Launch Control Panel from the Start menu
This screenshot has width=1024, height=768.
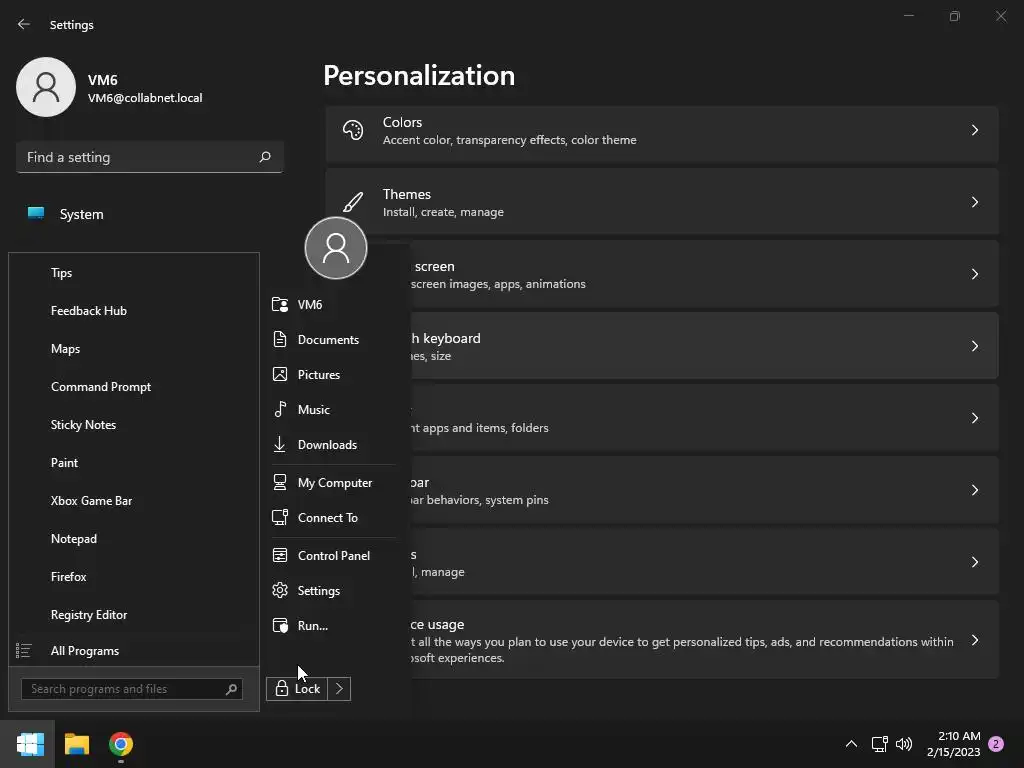coord(333,556)
